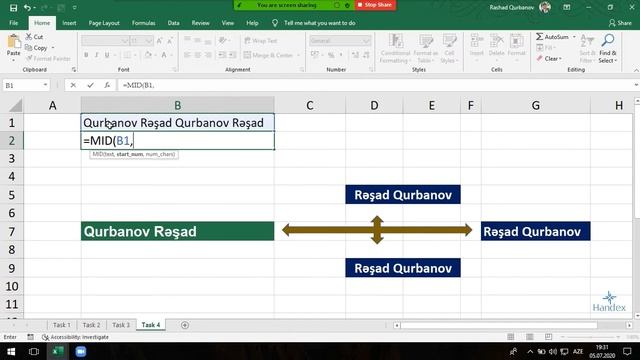
Task: Open the Help ribbon tab
Action: (x=252, y=23)
